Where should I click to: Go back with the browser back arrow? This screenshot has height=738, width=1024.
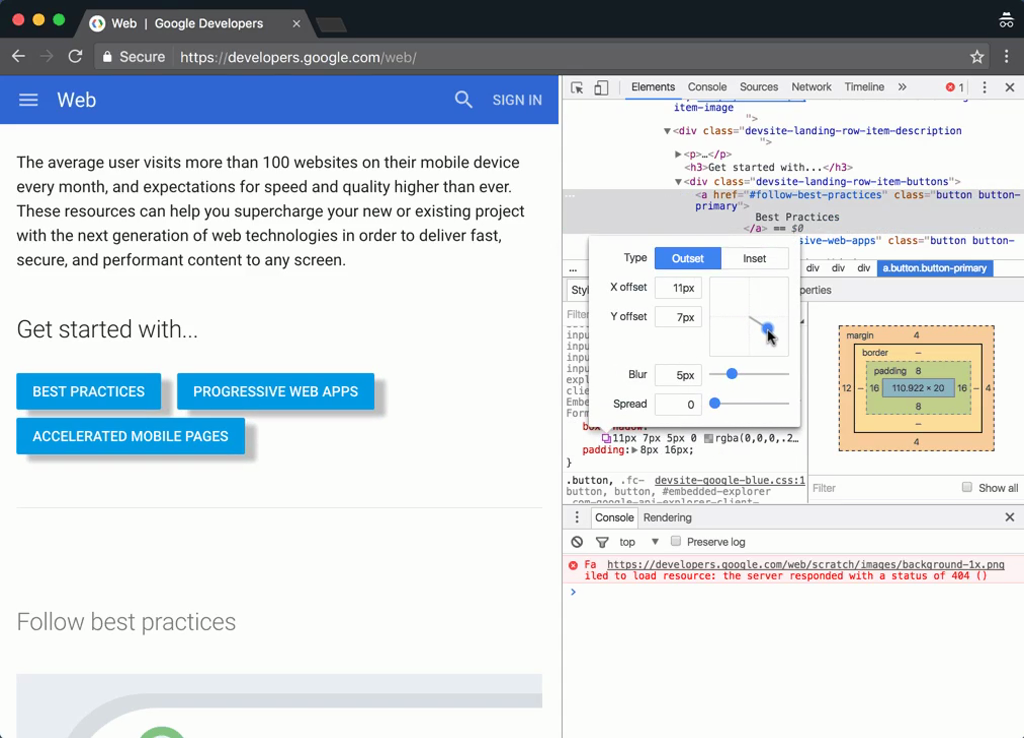point(18,57)
